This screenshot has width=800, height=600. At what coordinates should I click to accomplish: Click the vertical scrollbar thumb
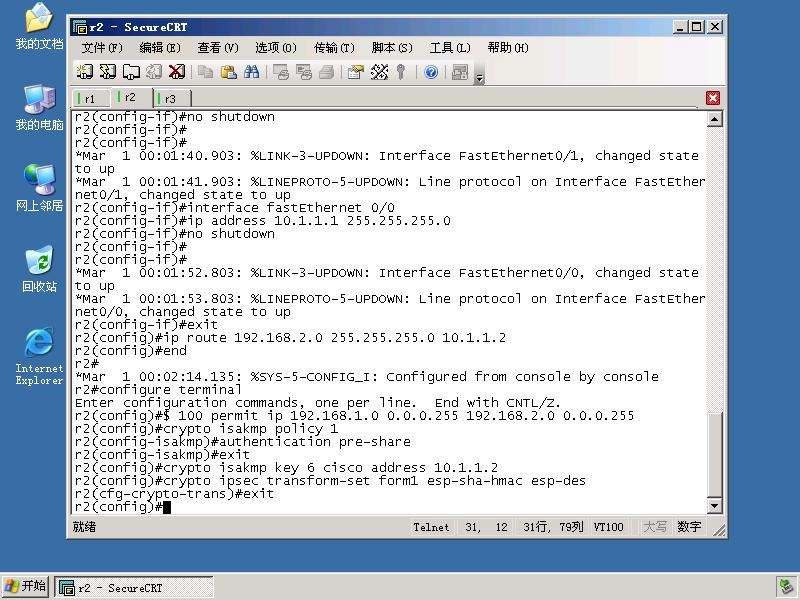[714, 454]
